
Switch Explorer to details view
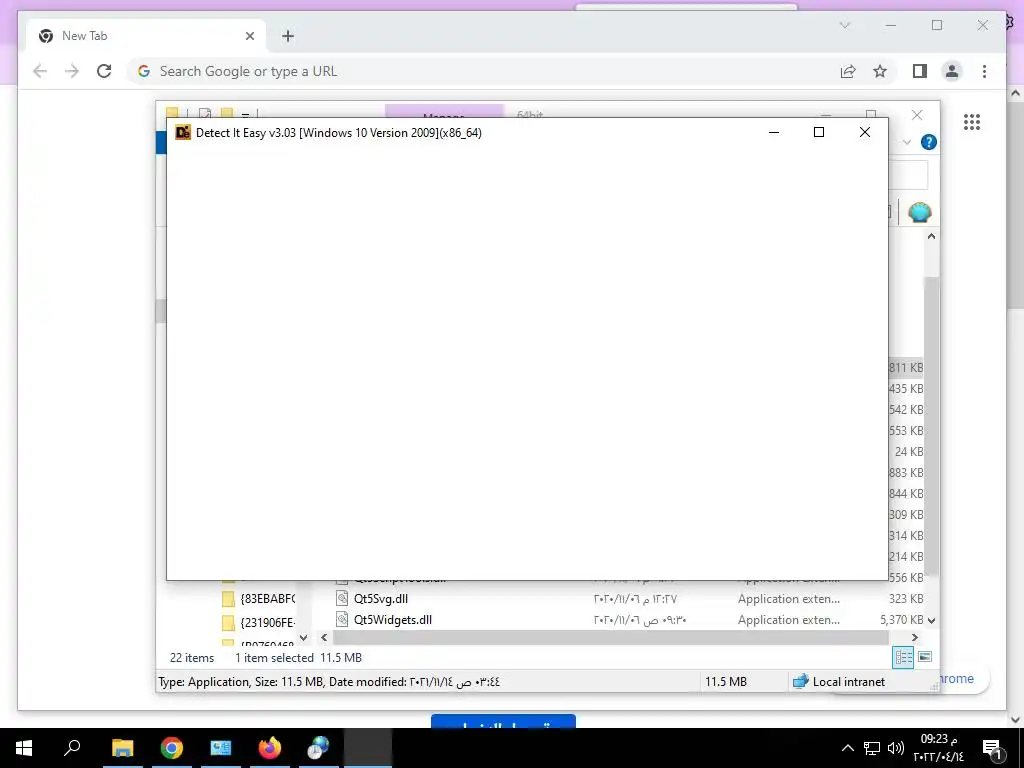tap(903, 657)
